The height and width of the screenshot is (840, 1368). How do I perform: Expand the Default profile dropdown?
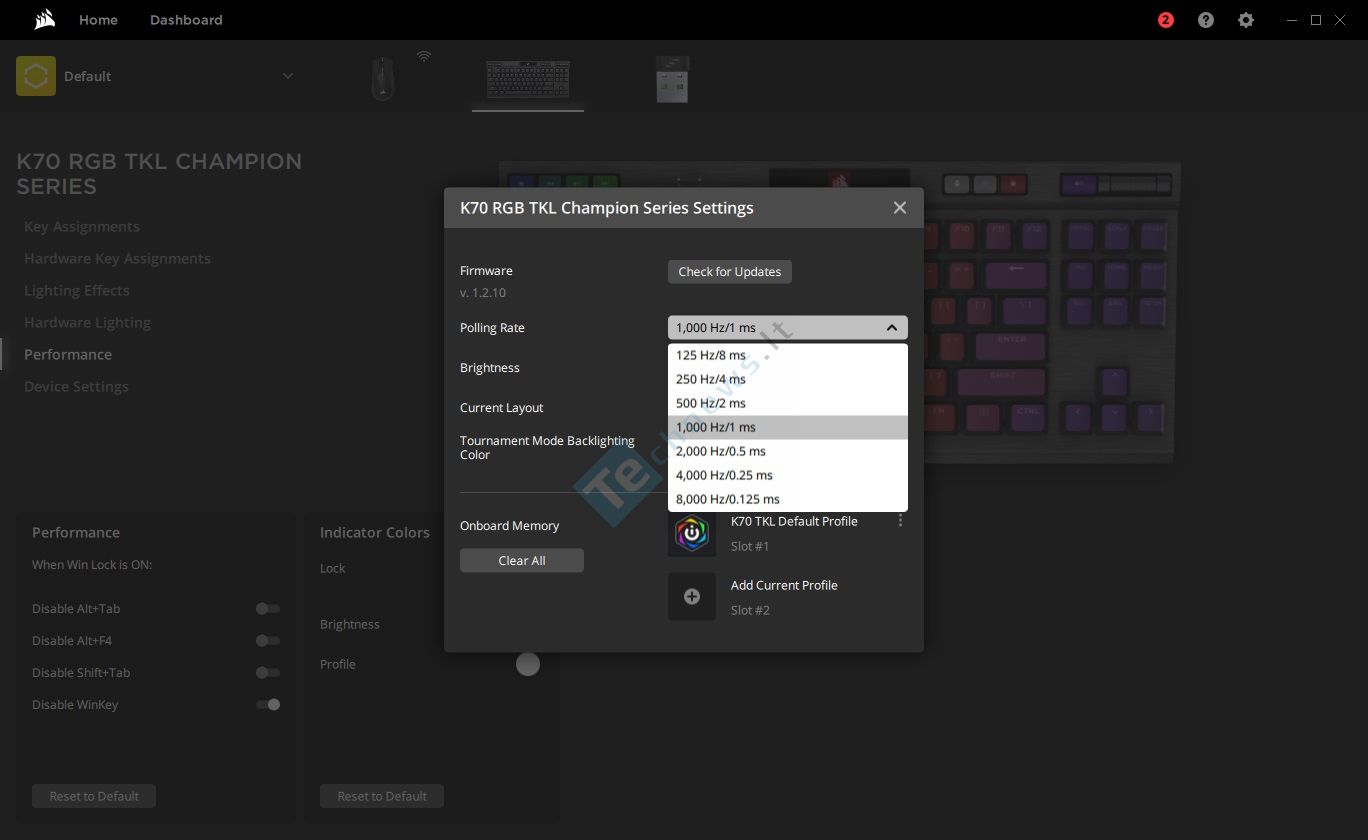[x=288, y=76]
